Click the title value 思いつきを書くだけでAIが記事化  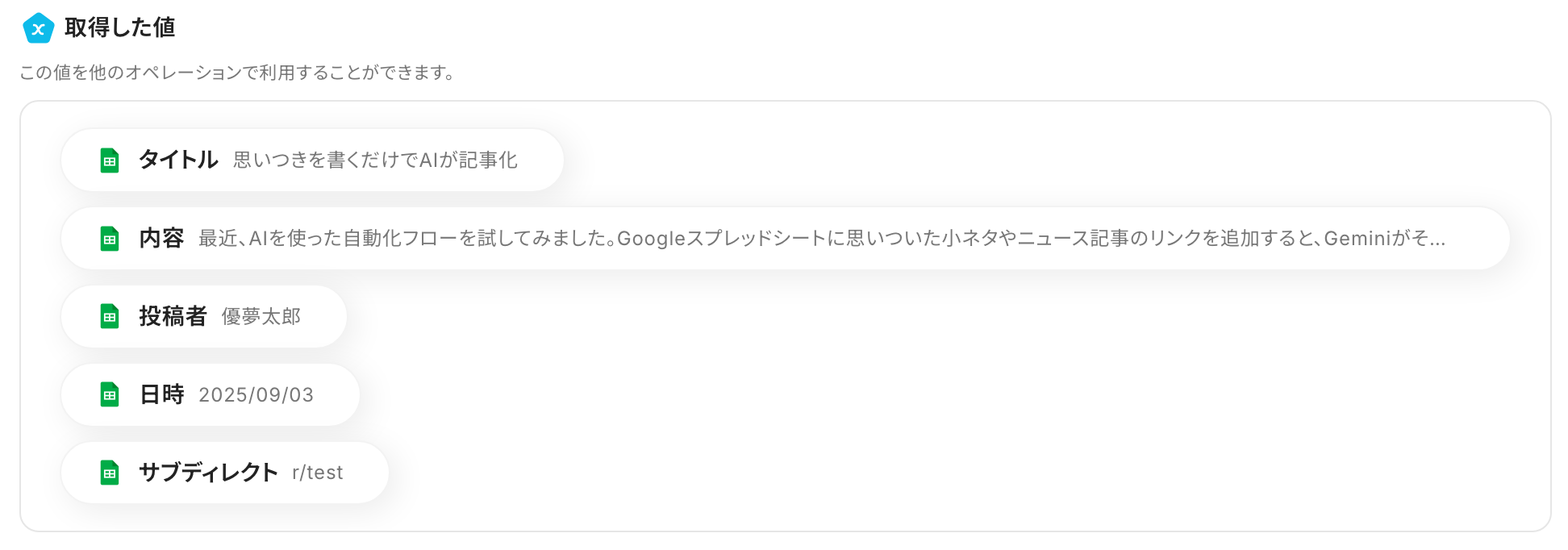(375, 160)
